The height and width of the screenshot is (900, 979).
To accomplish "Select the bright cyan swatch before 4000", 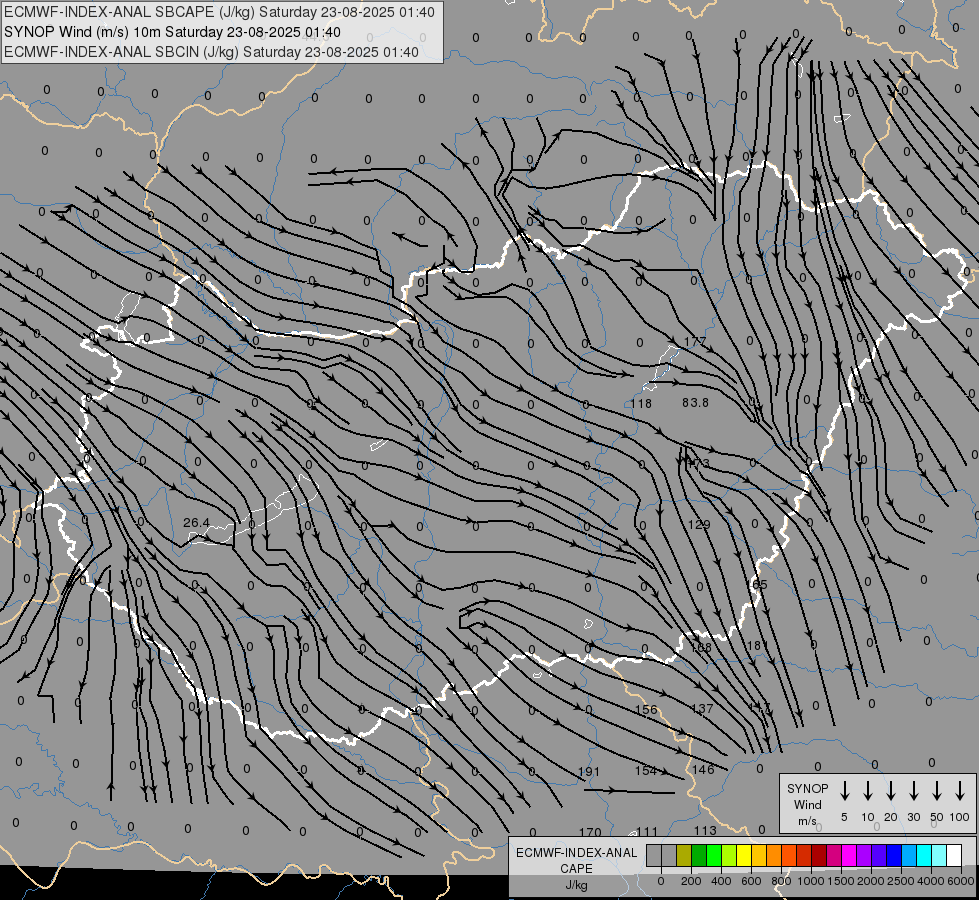I will [923, 855].
